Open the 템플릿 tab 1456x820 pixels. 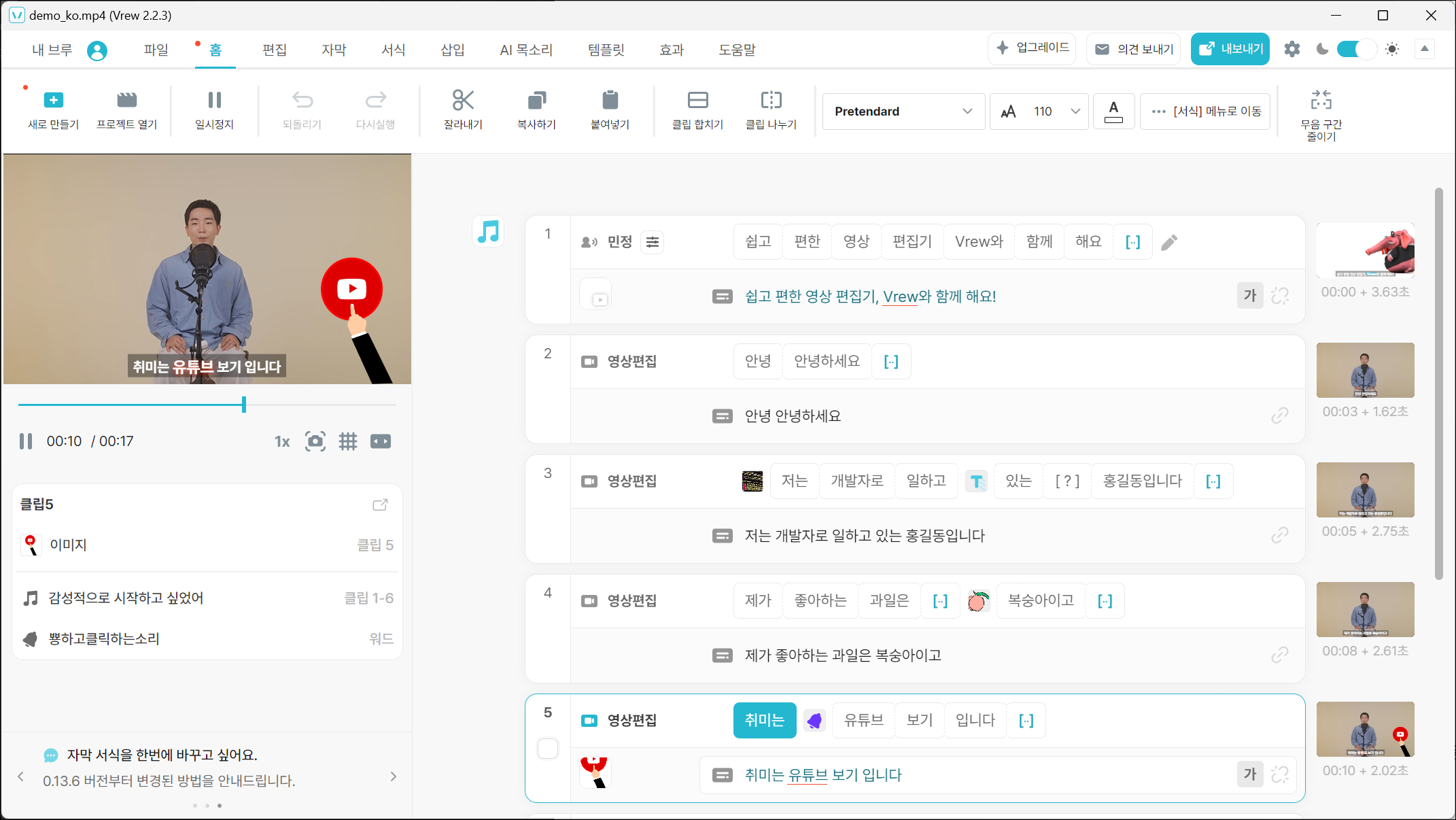606,50
